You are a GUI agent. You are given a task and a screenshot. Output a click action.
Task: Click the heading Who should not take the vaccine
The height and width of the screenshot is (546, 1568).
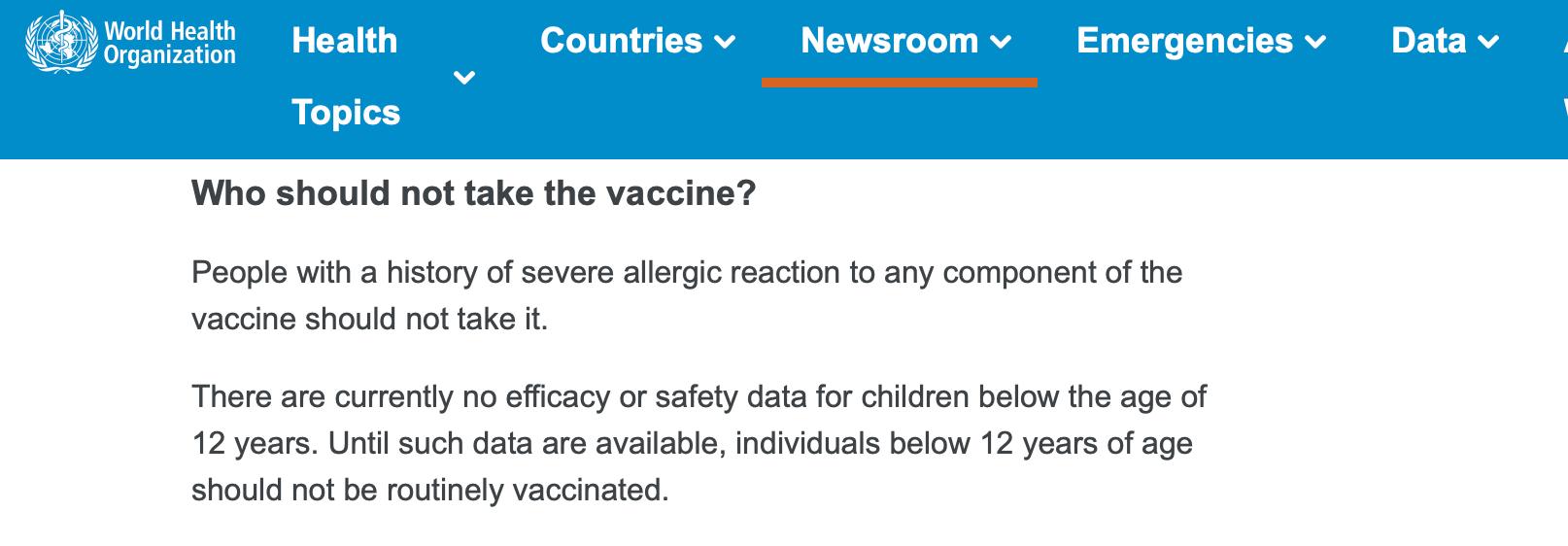(473, 193)
